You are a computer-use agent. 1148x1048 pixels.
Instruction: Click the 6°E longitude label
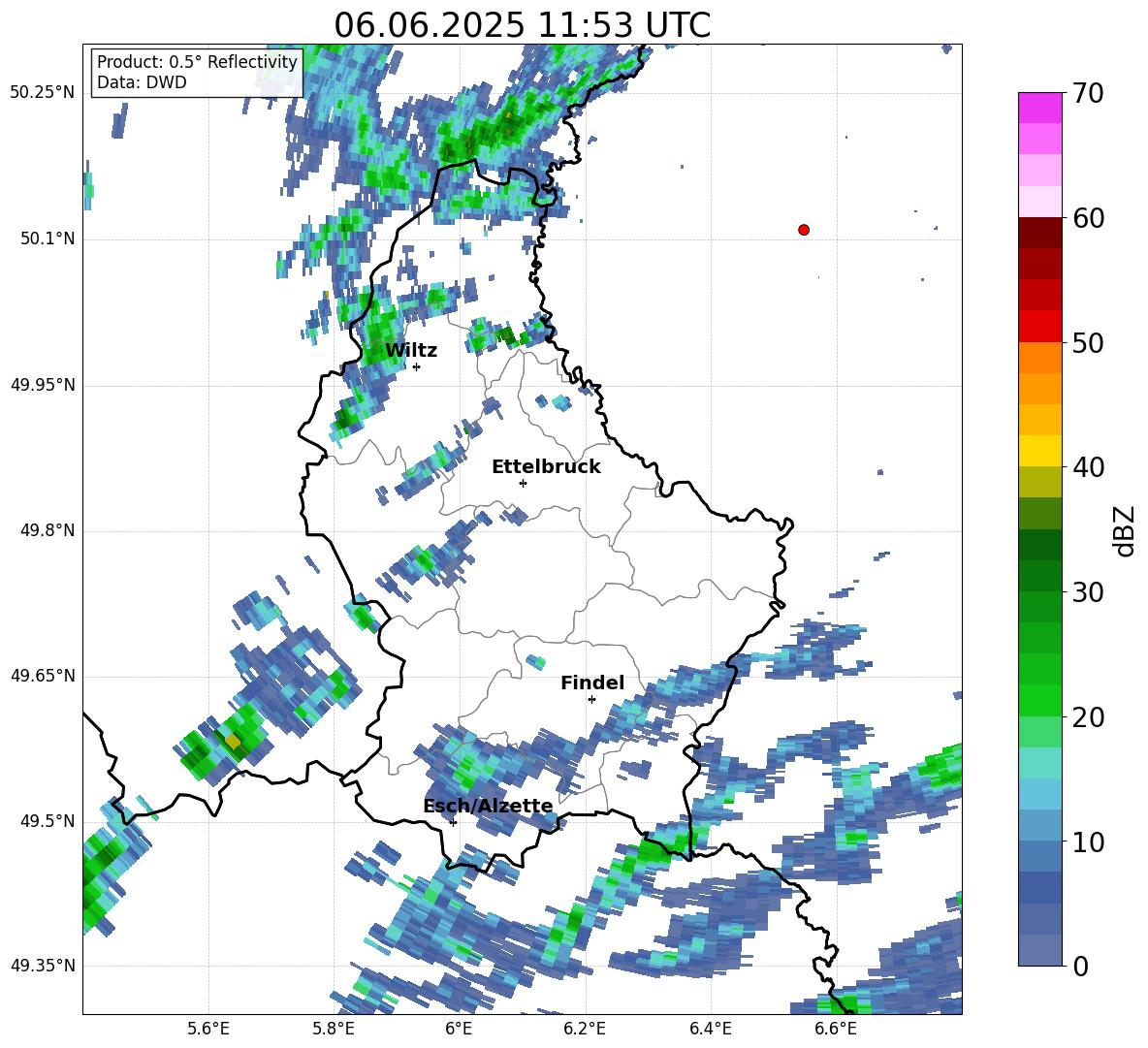pos(459,1029)
